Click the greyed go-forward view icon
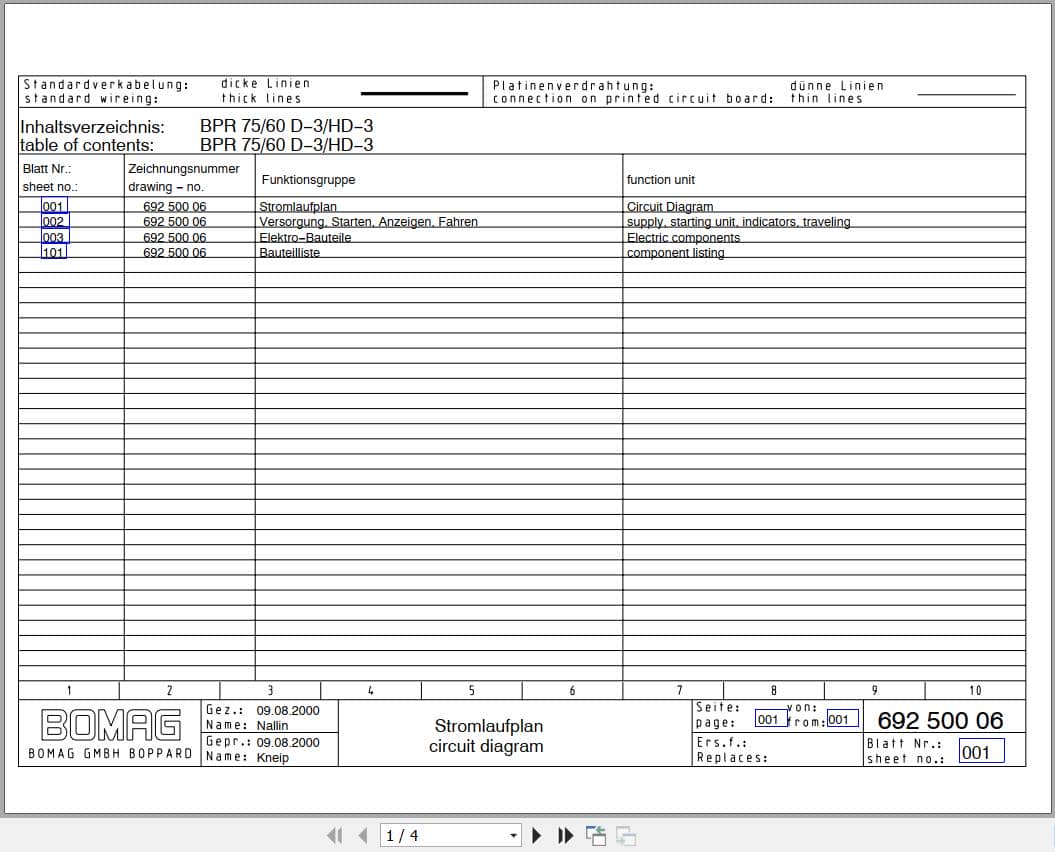 point(626,835)
